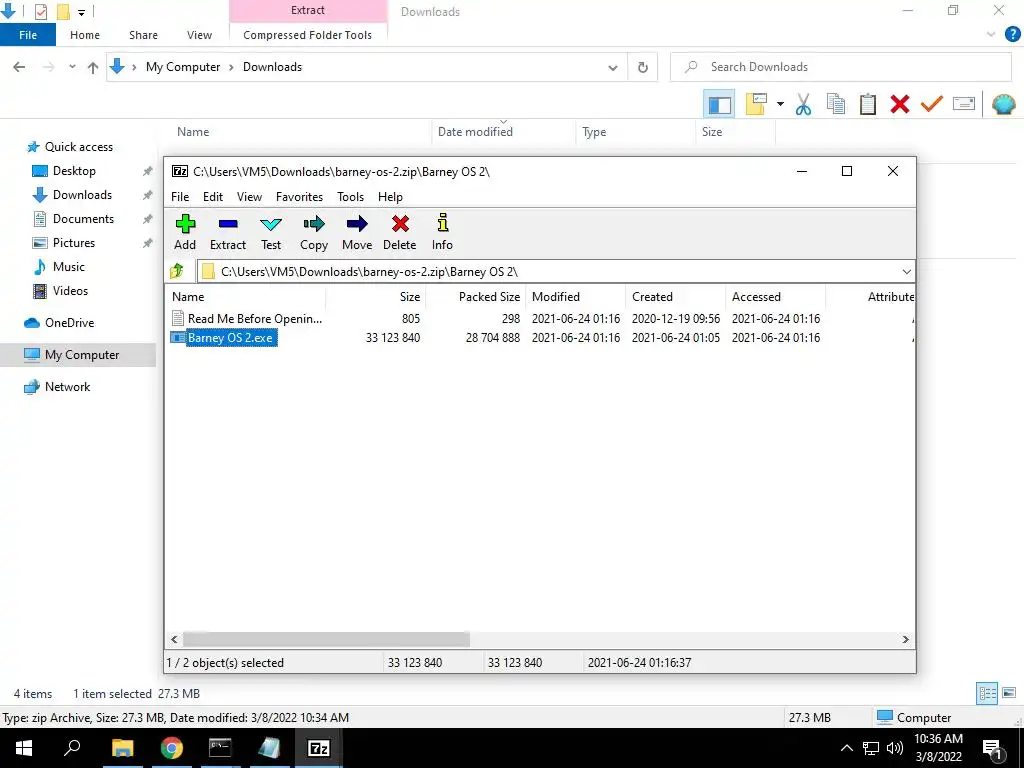Click the blue shell icon in Explorer toolbar
The width and height of the screenshot is (1024, 768).
click(x=1004, y=104)
